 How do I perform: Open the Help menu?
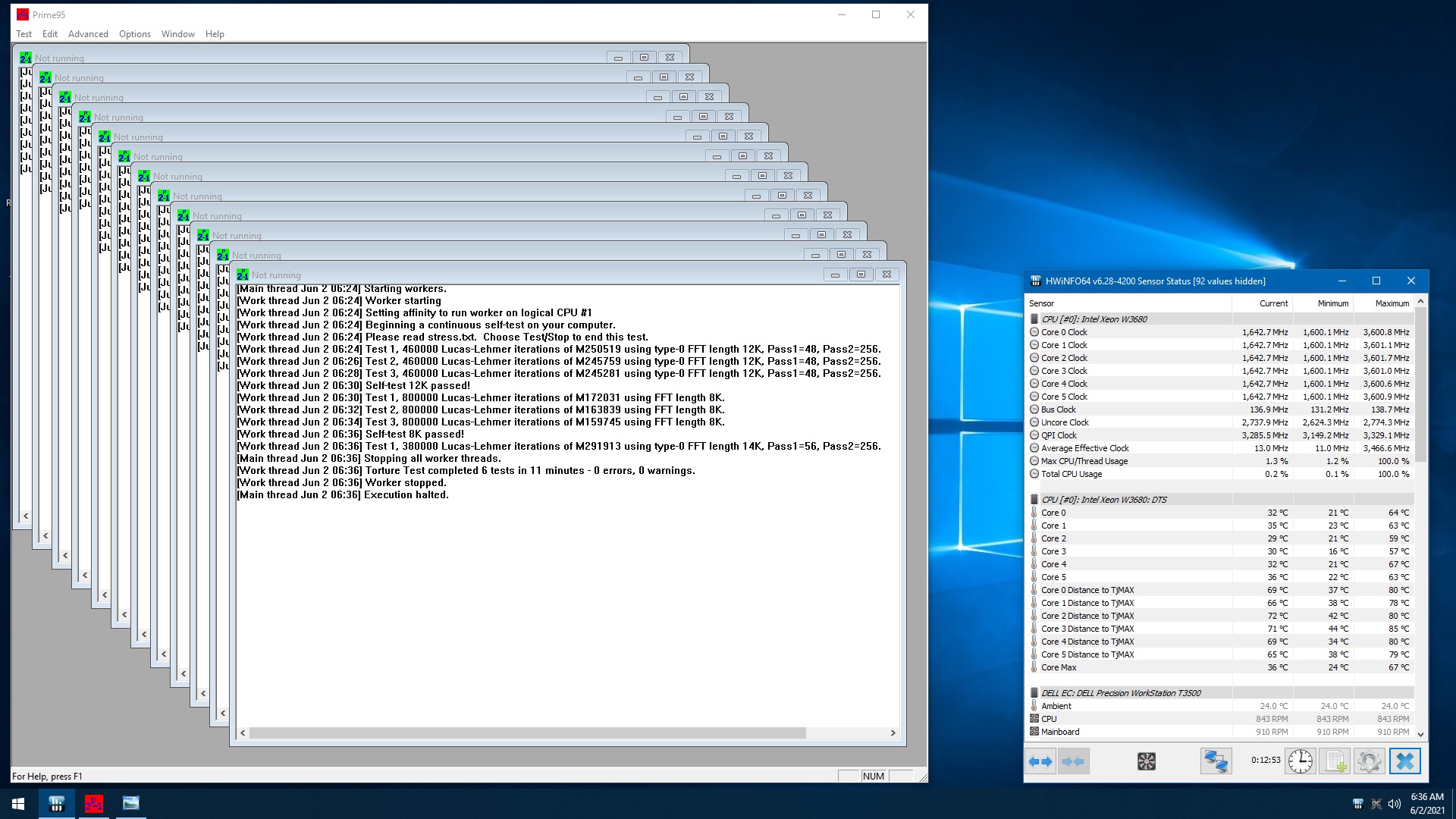click(x=215, y=34)
